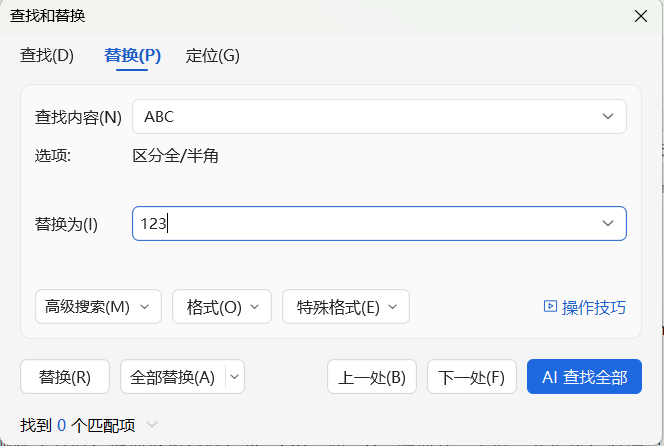This screenshot has width=664, height=446.
Task: Click the play icon beside 操作技巧
Action: (x=550, y=307)
